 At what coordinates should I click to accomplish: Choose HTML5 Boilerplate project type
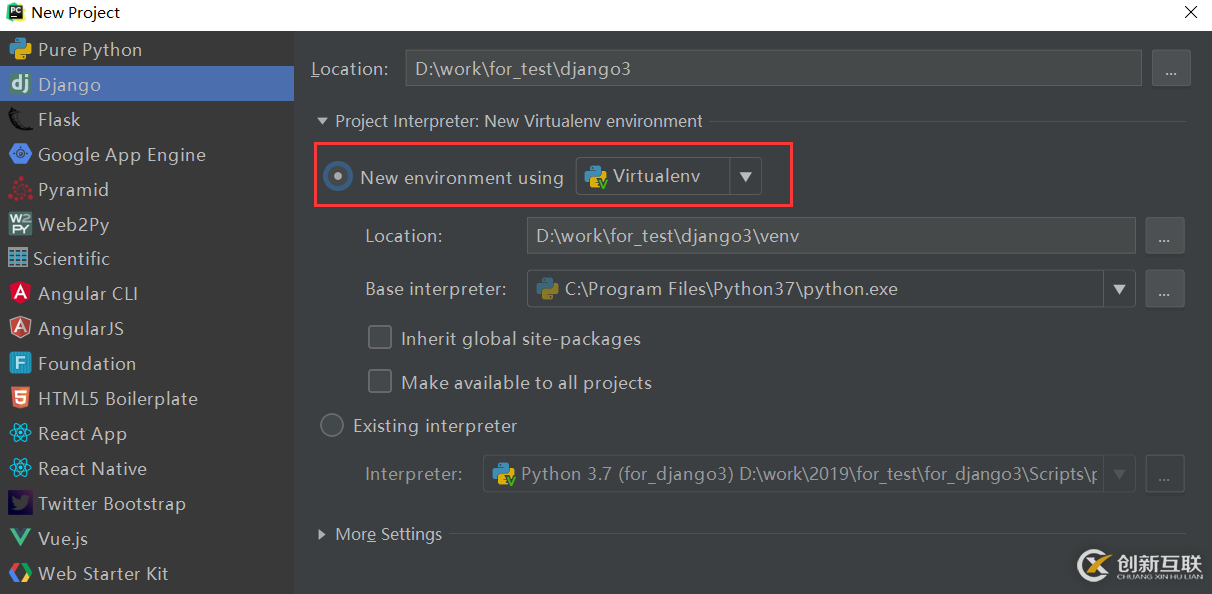pos(147,398)
